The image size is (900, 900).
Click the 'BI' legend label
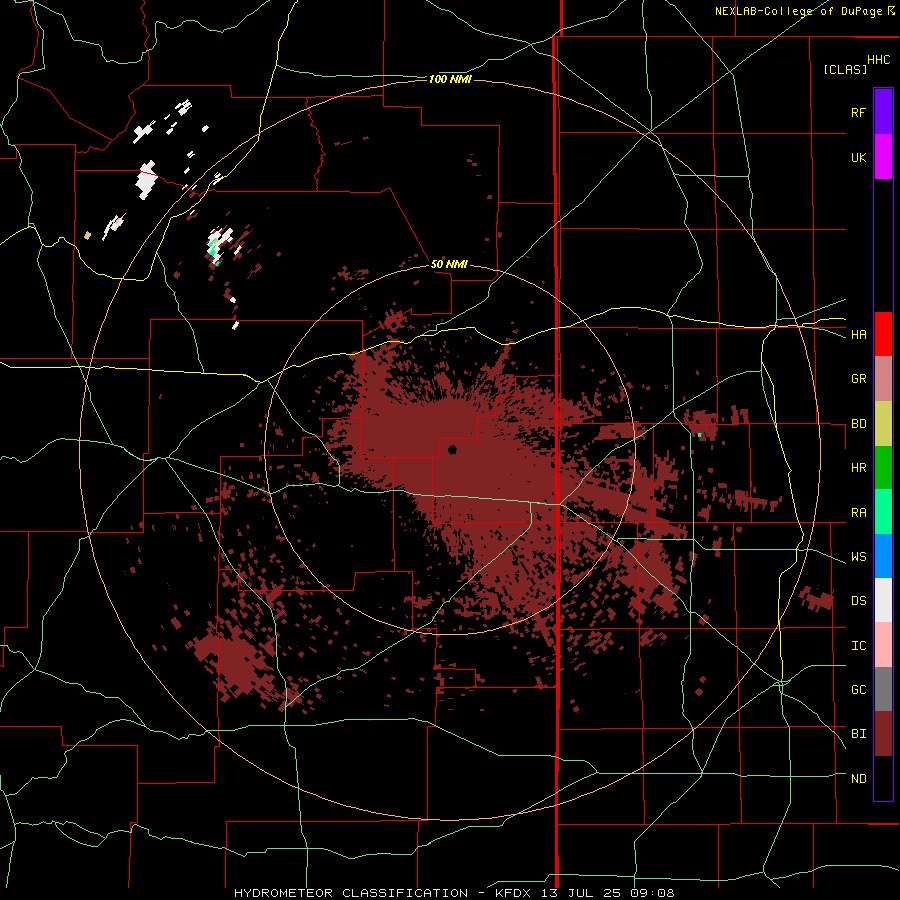point(858,734)
